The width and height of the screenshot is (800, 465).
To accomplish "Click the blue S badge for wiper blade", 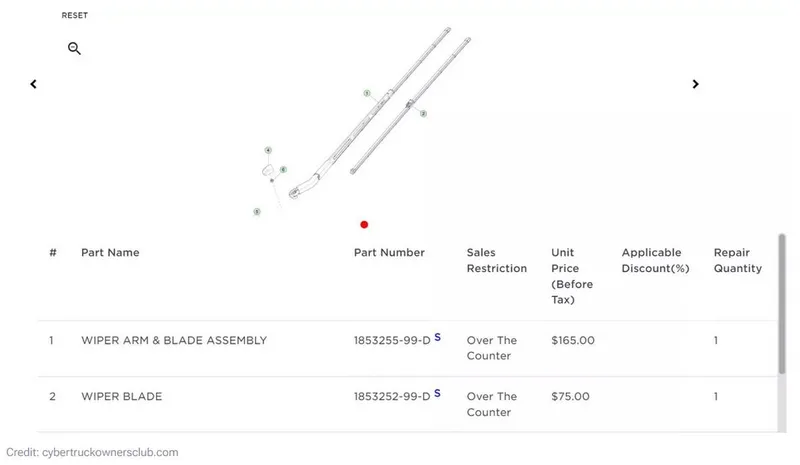I will [x=437, y=394].
